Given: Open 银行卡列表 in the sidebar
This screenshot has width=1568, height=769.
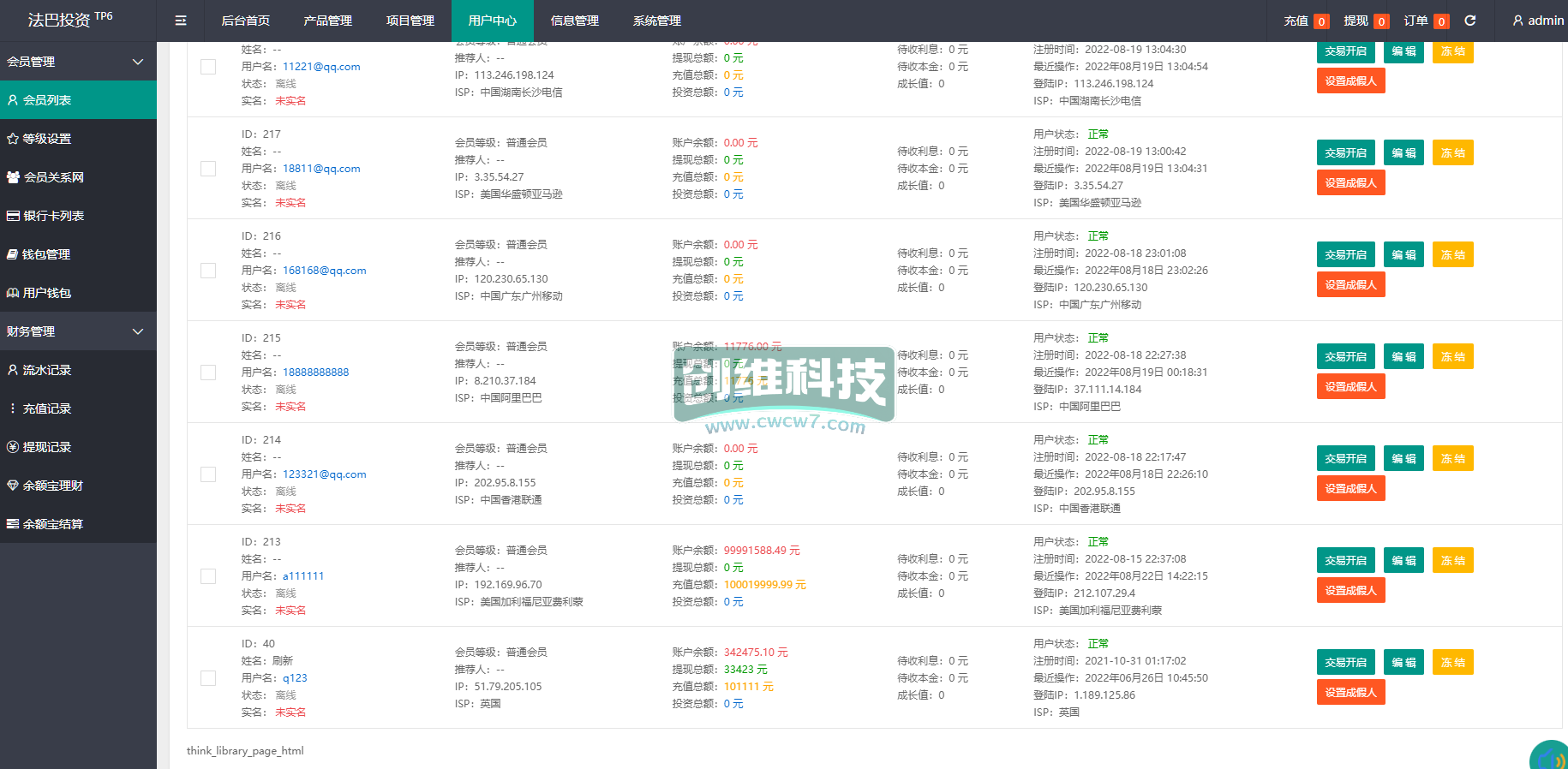Looking at the screenshot, I should pyautogui.click(x=78, y=216).
